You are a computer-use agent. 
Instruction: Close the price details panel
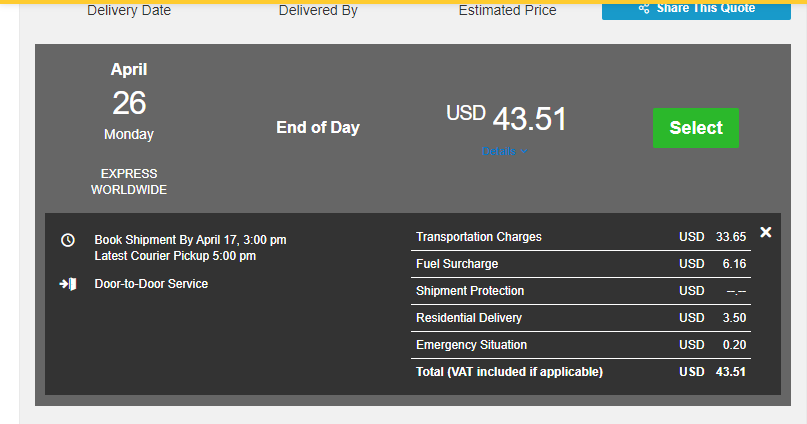(766, 233)
